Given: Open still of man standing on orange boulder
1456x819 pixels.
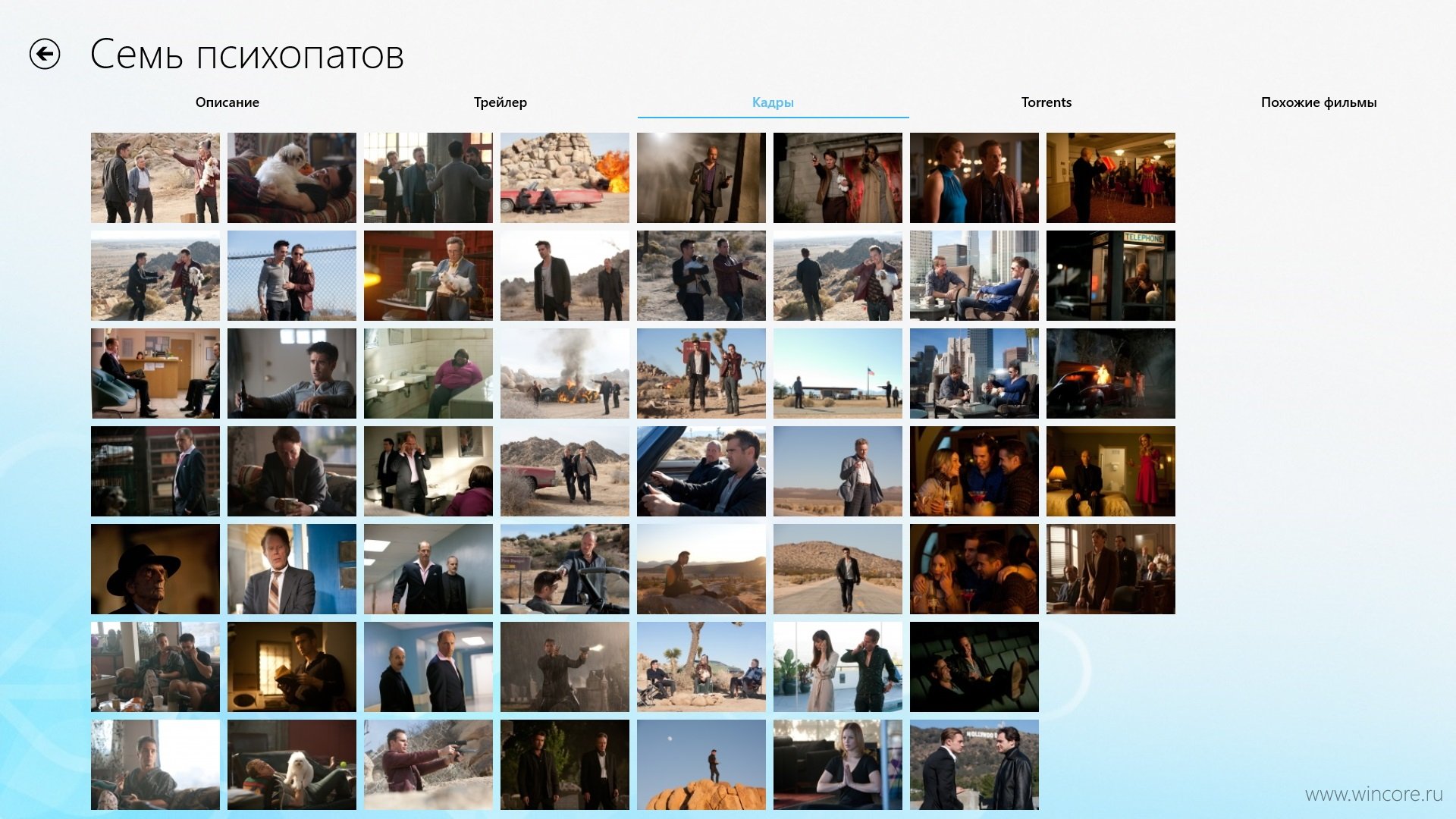Looking at the screenshot, I should 701,764.
